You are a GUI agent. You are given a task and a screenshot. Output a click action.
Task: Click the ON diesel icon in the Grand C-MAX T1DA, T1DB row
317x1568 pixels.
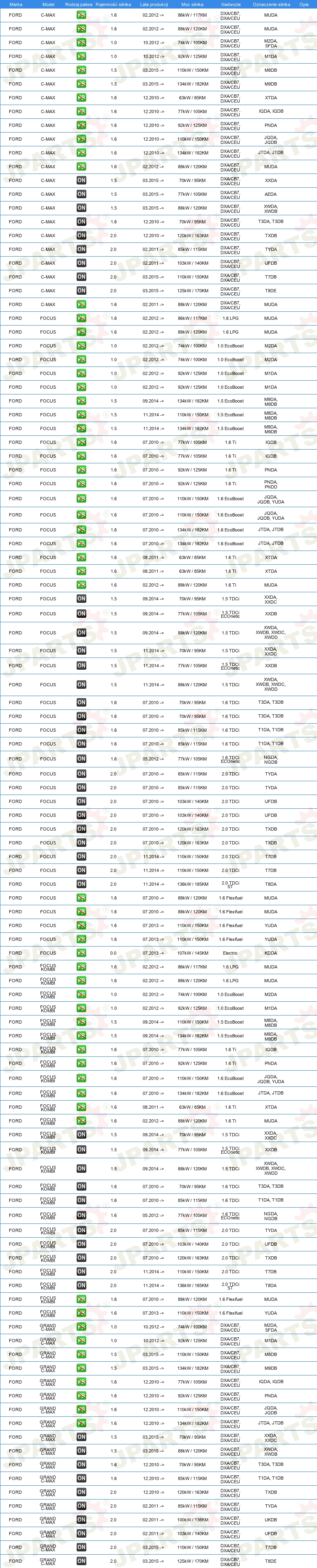(x=81, y=1478)
